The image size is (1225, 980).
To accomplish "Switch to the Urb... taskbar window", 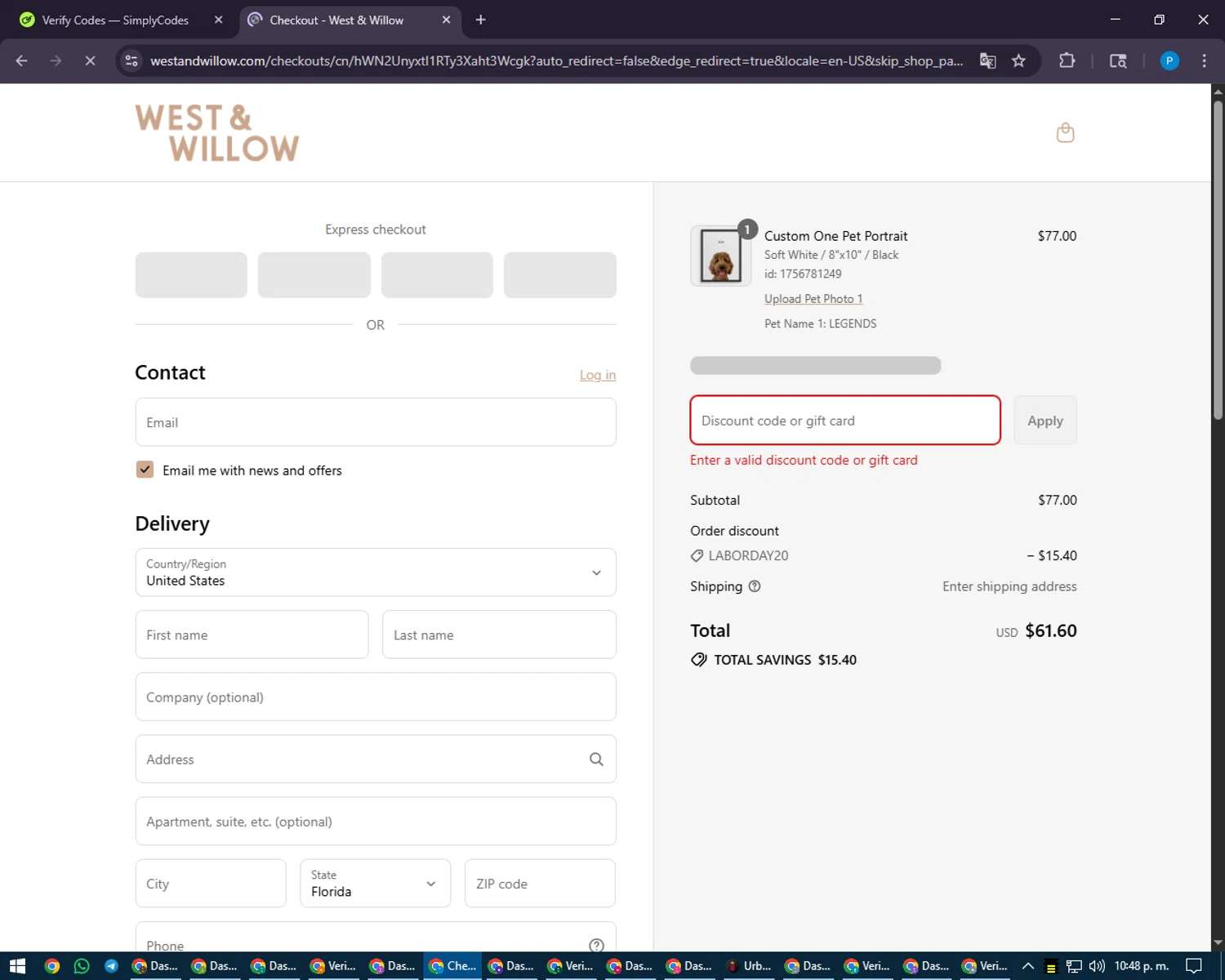I will [749, 966].
